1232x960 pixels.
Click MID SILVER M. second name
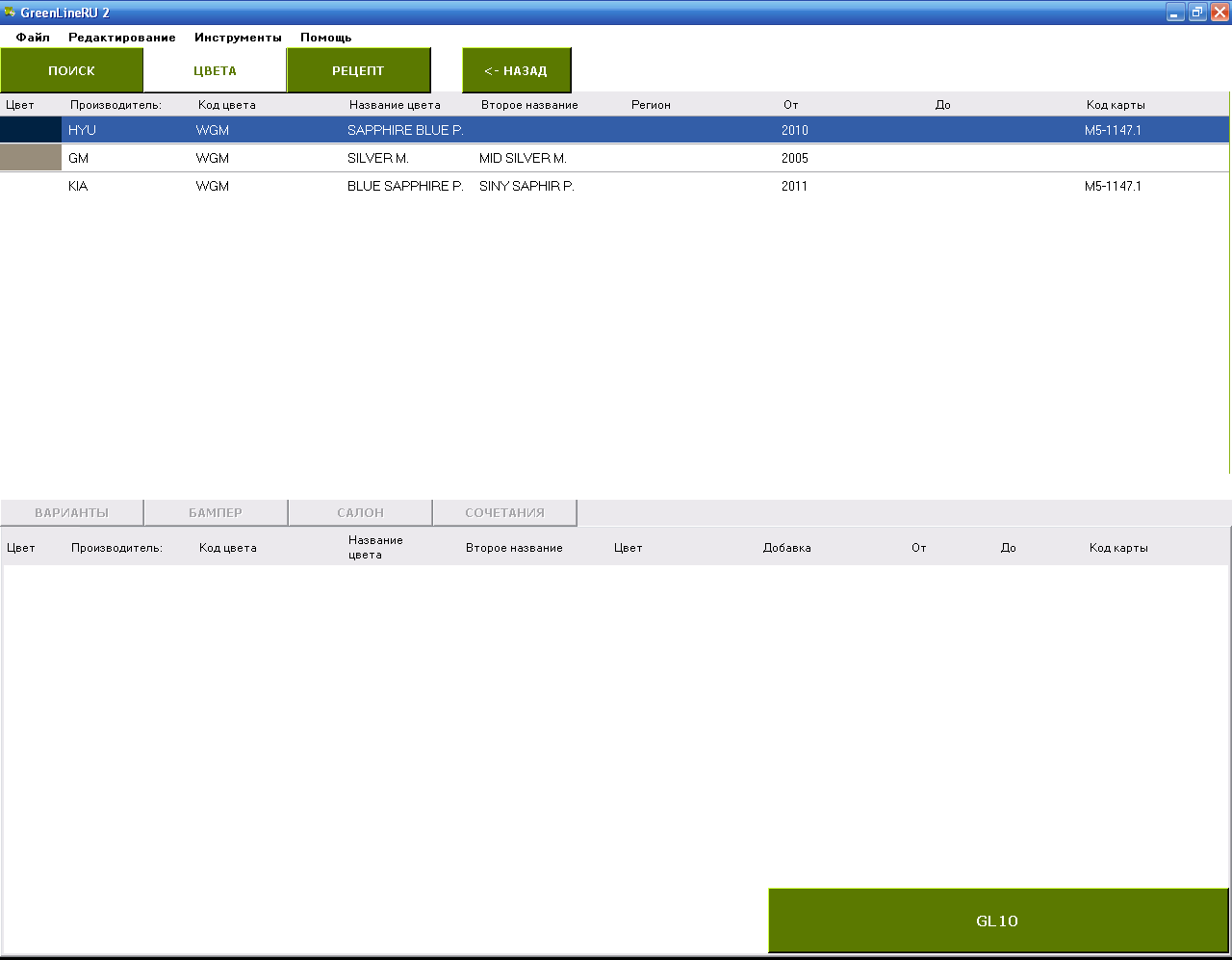pos(523,158)
